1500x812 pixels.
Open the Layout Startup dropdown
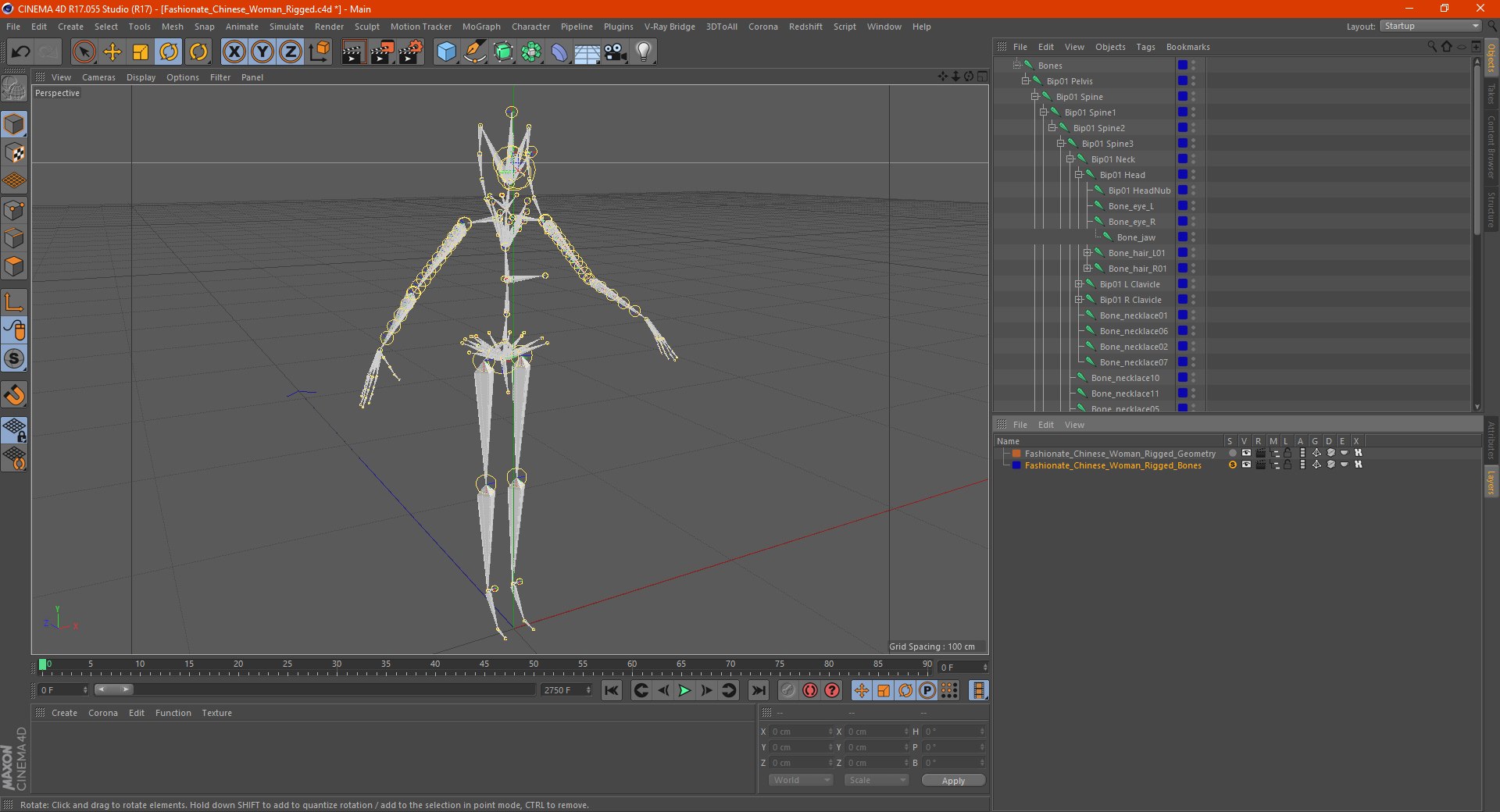1430,26
